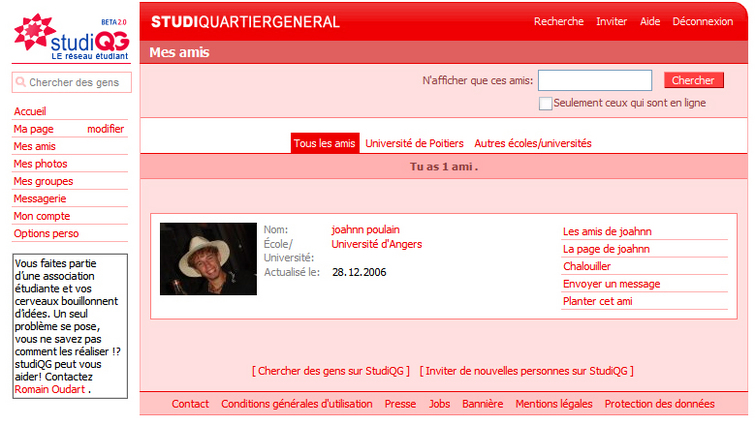Image resolution: width=756 pixels, height=425 pixels.
Task: Open Accueil in the sidebar
Action: tap(30, 111)
